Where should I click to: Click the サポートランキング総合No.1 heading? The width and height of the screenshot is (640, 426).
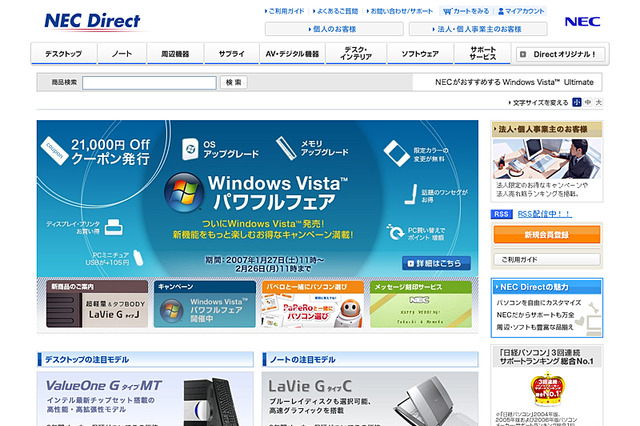(547, 357)
